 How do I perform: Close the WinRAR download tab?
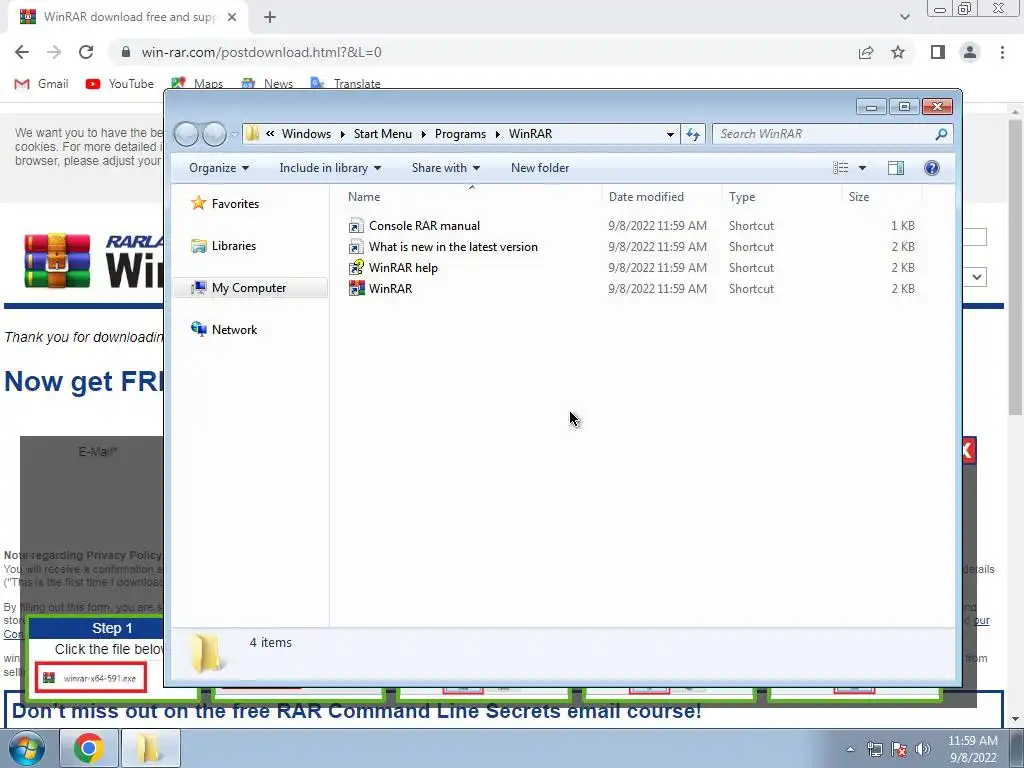click(x=232, y=17)
